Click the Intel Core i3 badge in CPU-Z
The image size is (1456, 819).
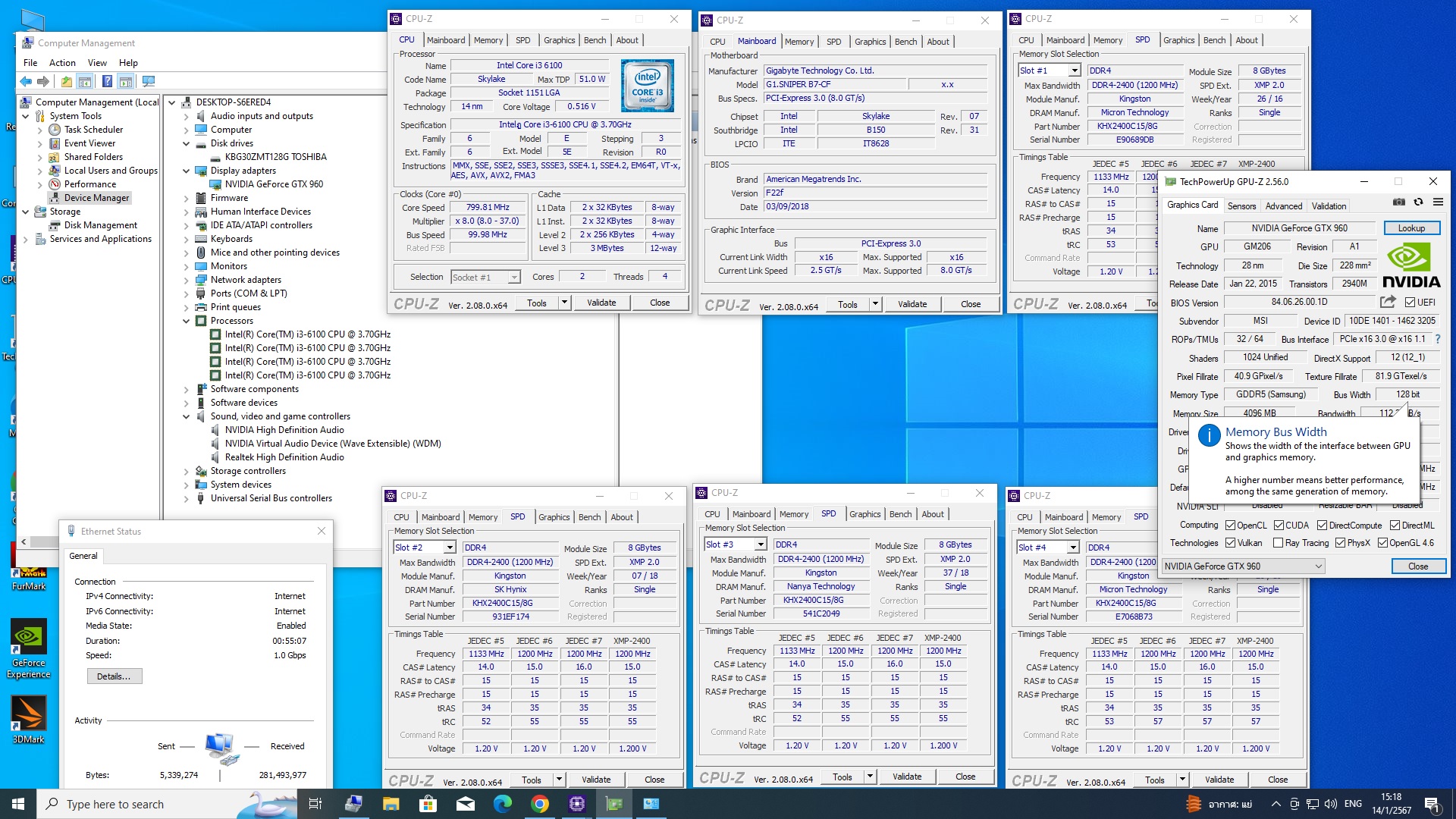pos(648,86)
